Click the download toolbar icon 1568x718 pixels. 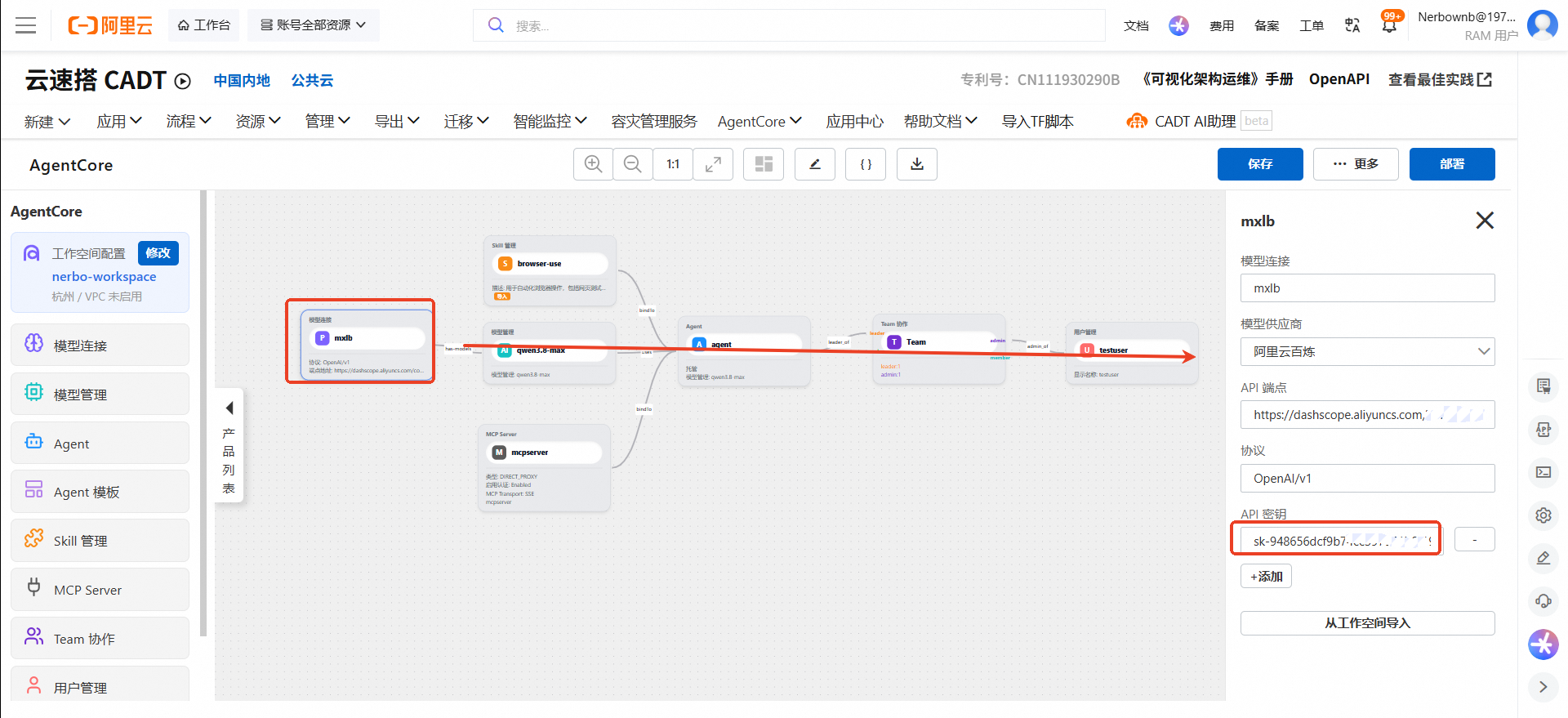pos(917,164)
